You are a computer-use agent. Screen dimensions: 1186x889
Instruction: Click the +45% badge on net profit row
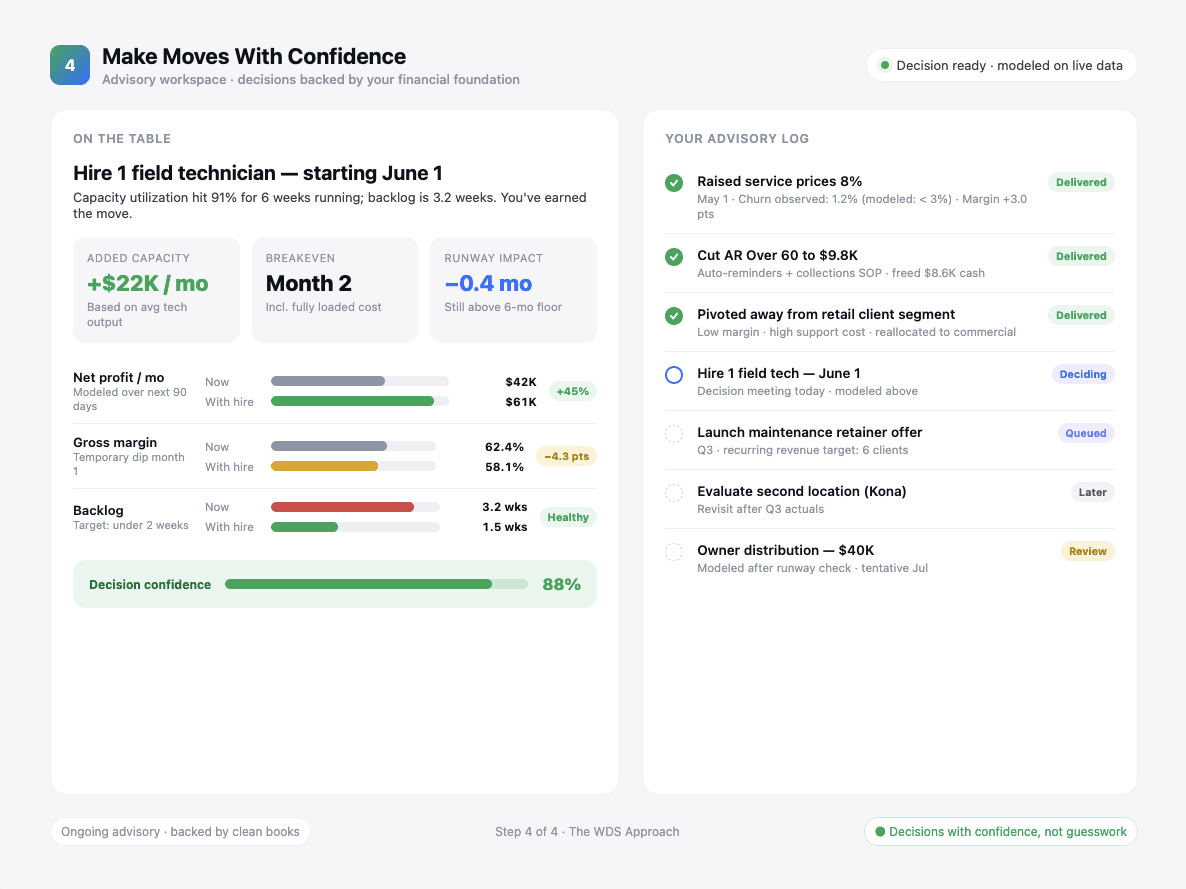[x=572, y=391]
